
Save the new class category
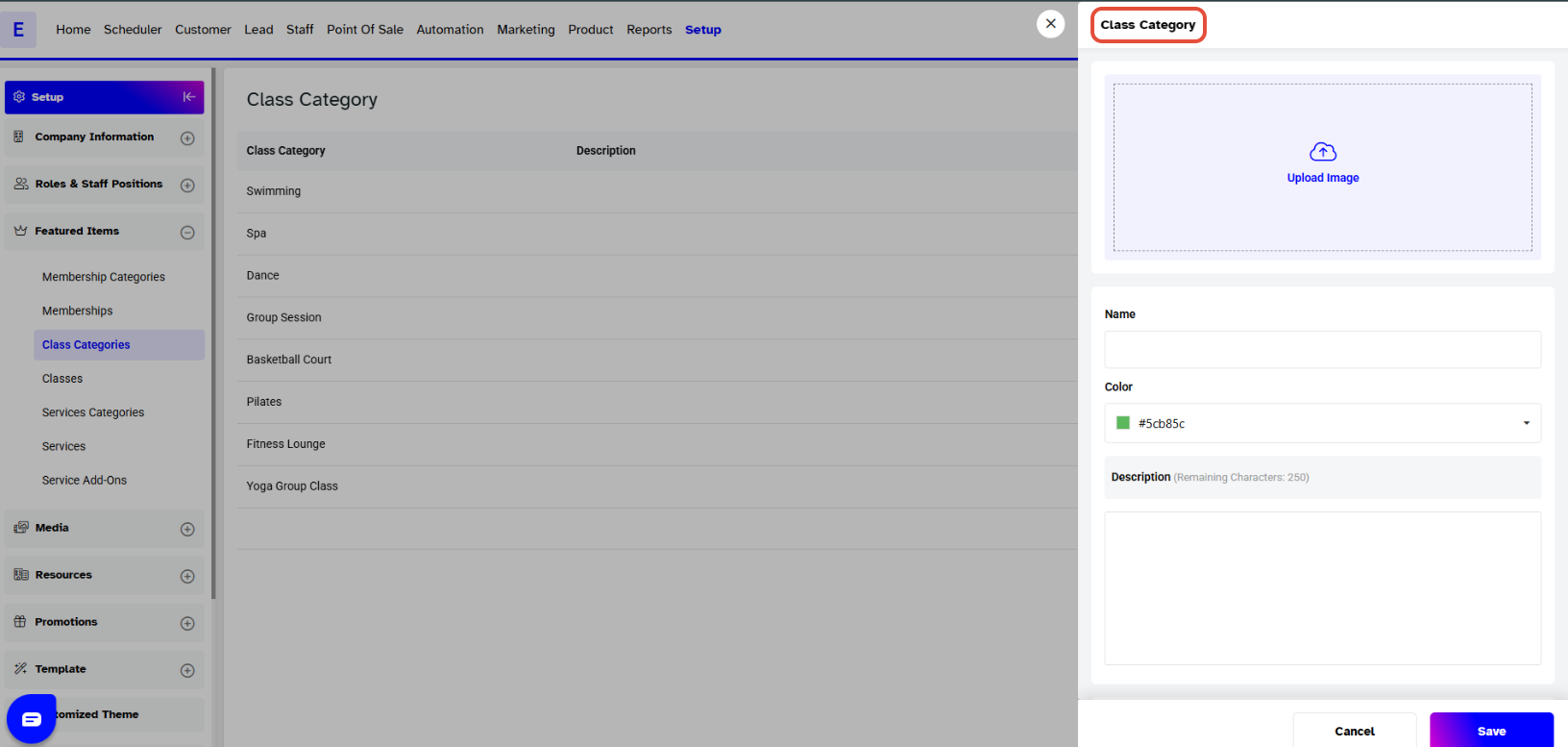click(1491, 731)
